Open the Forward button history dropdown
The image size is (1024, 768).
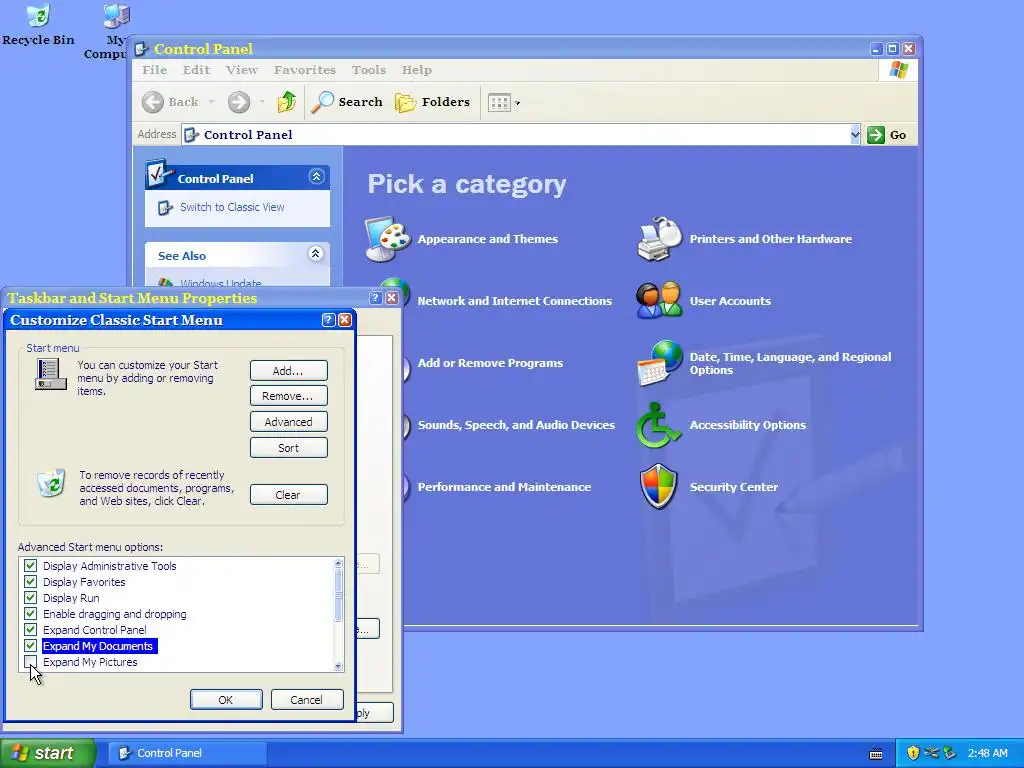click(262, 102)
